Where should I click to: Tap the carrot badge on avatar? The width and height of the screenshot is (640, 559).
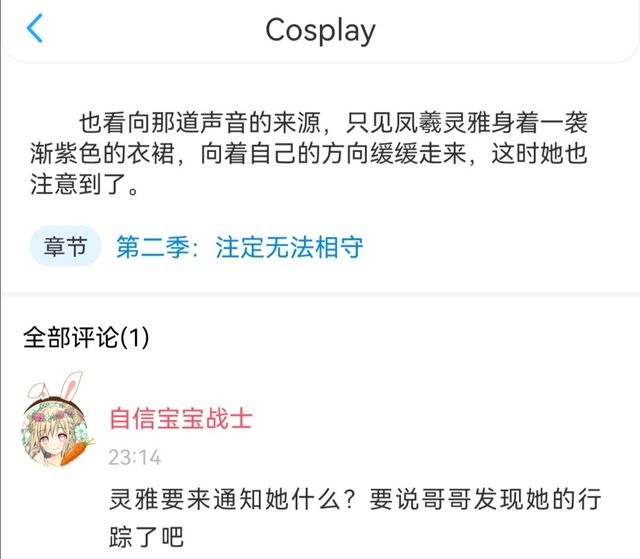[76, 449]
